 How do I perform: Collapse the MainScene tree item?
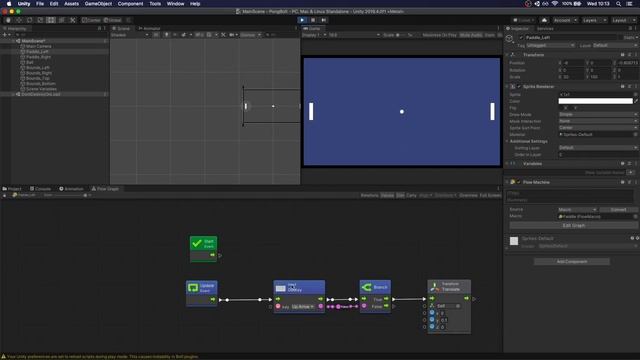13,41
